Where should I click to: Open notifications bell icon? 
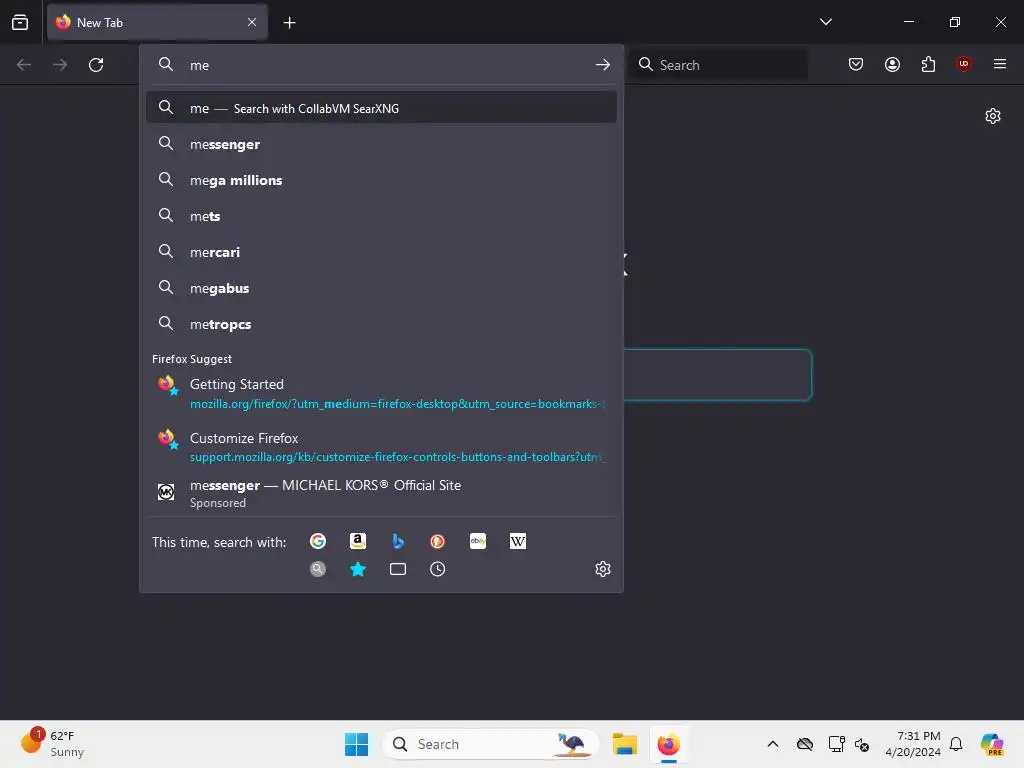click(x=956, y=744)
